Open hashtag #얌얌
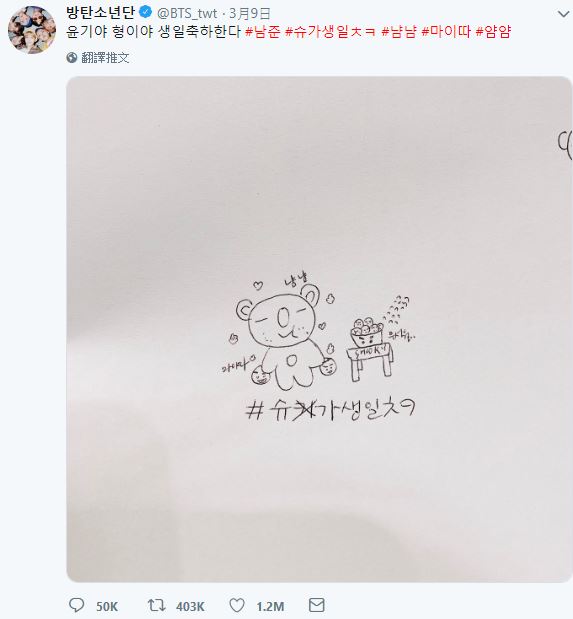 pos(493,32)
